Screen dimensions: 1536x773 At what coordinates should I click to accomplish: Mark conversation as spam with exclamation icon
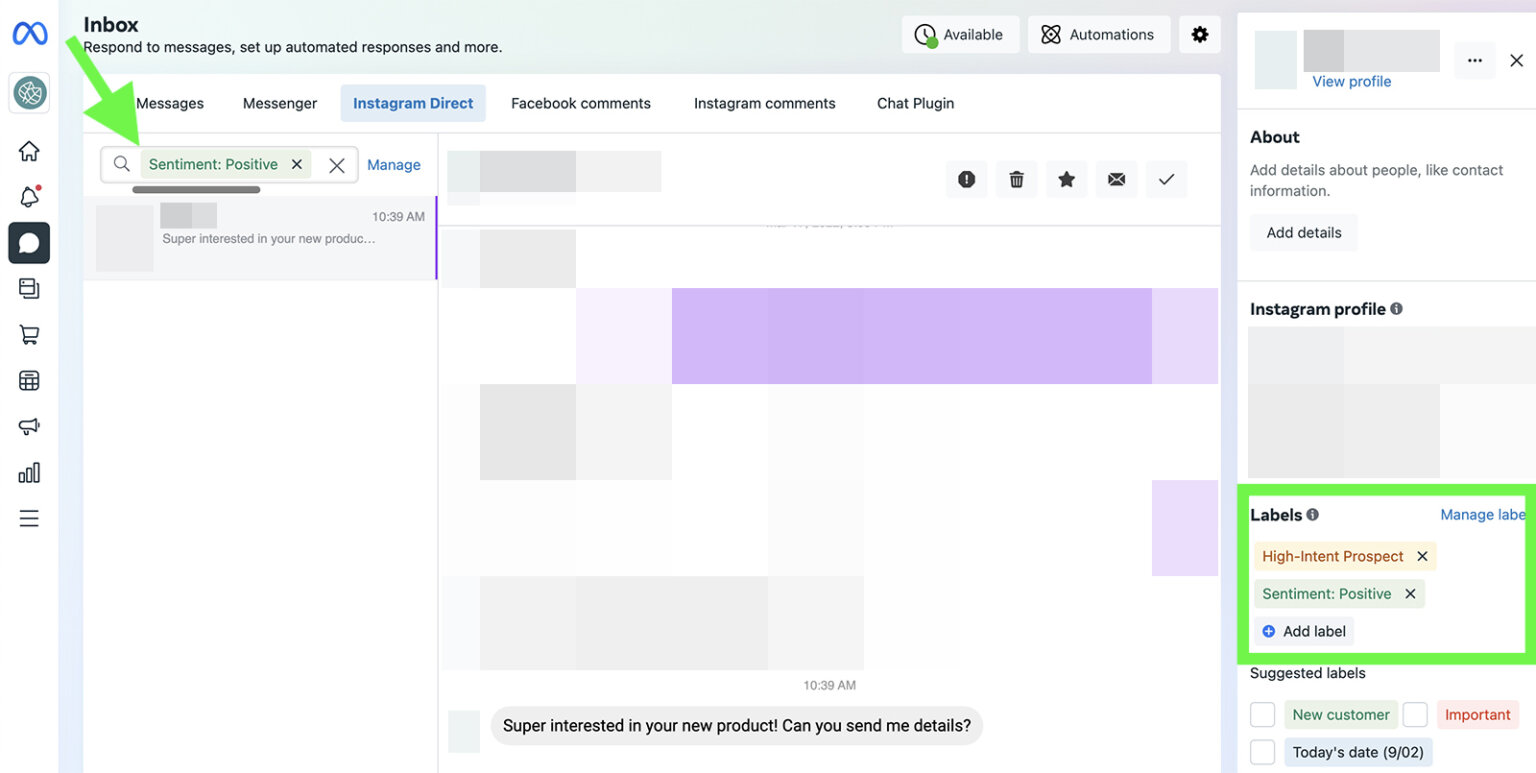(x=966, y=179)
